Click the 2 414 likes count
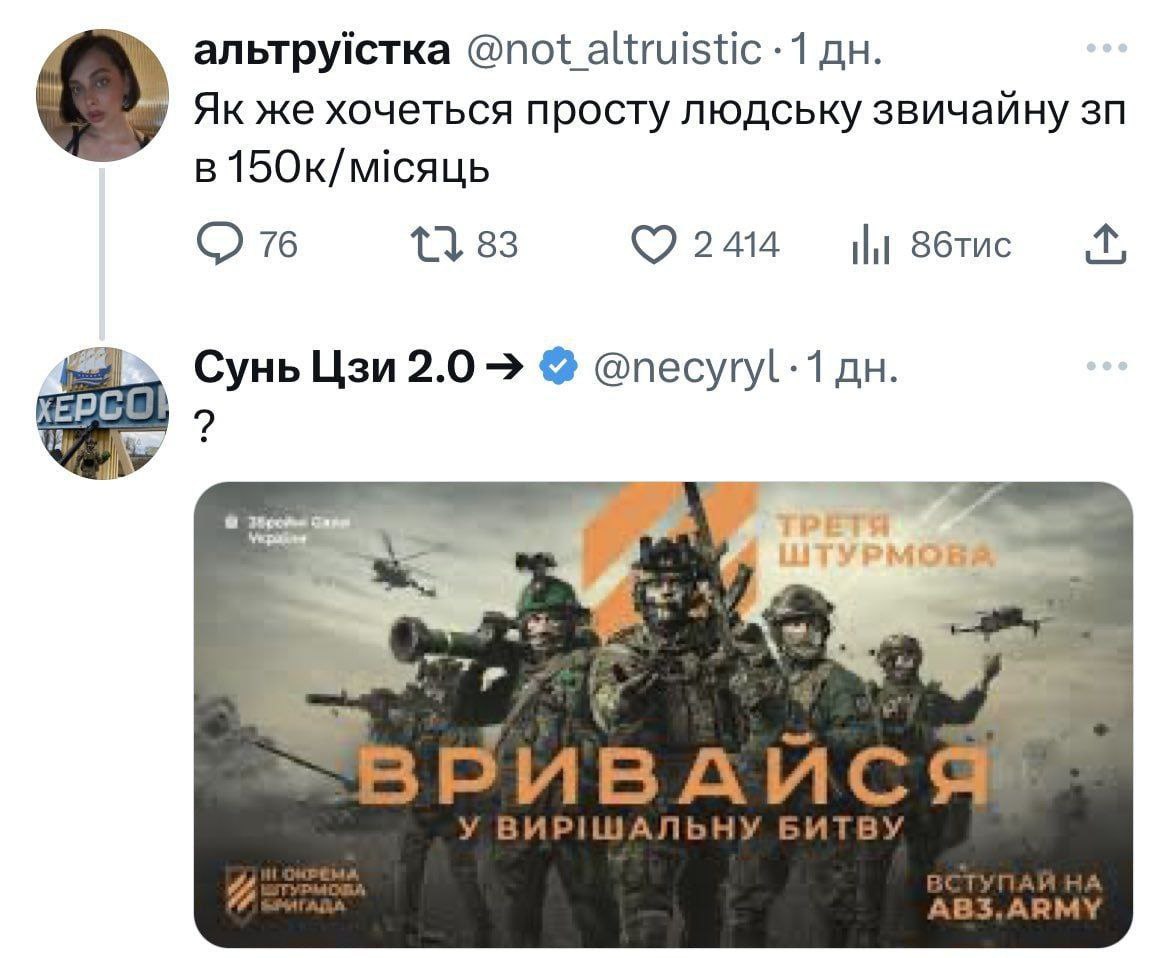 point(736,245)
